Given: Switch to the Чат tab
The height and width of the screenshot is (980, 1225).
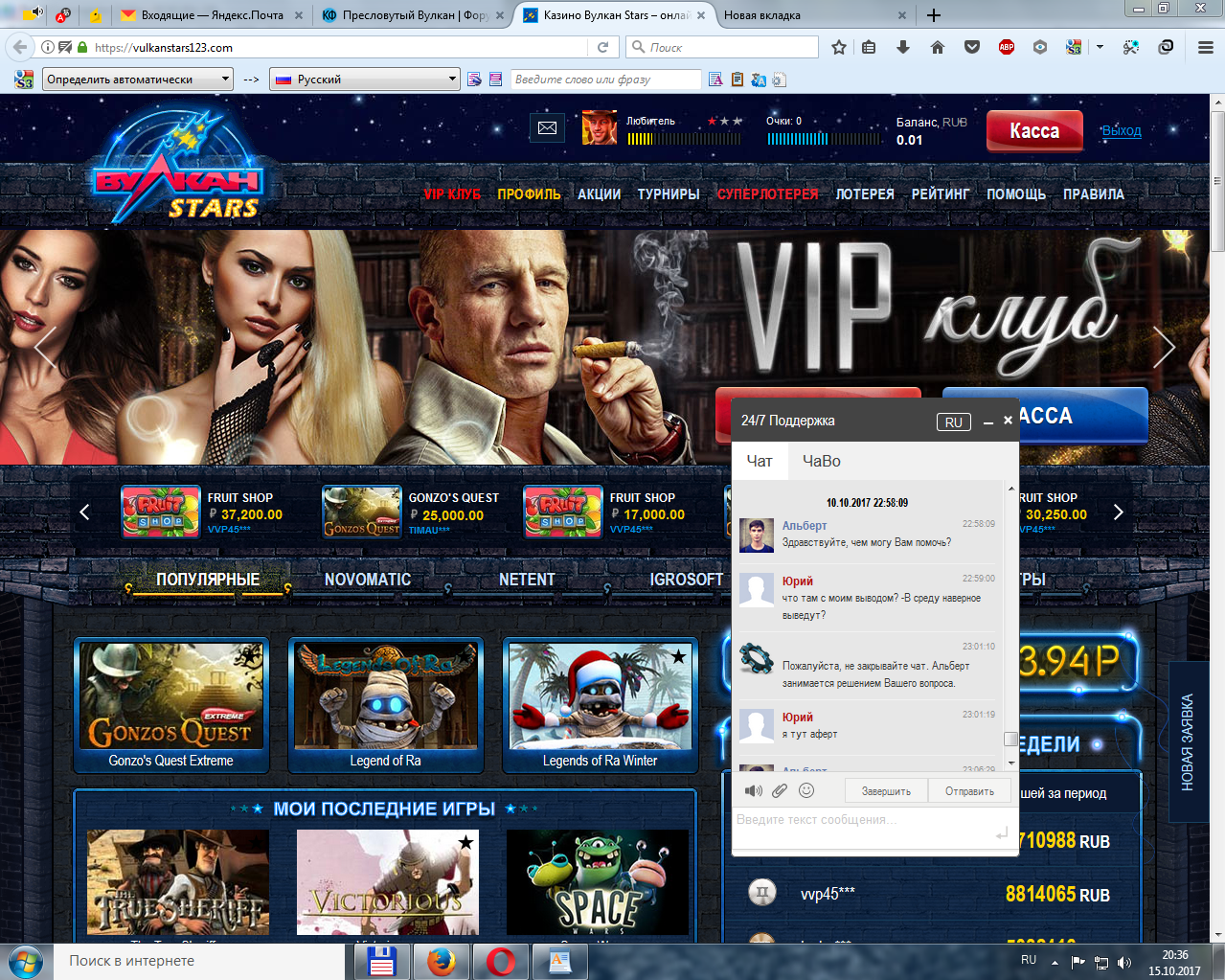Looking at the screenshot, I should (760, 461).
